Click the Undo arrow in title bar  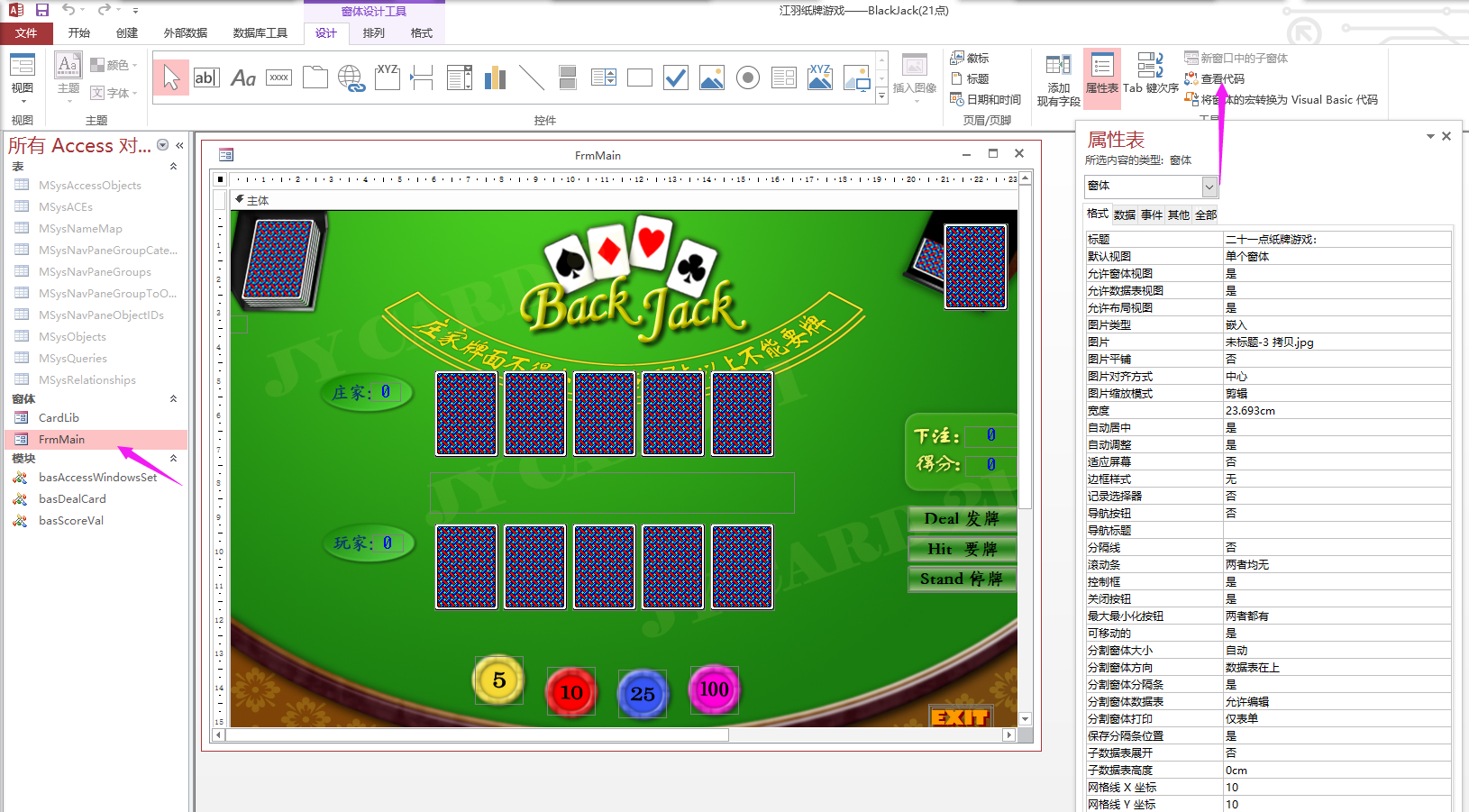[68, 10]
